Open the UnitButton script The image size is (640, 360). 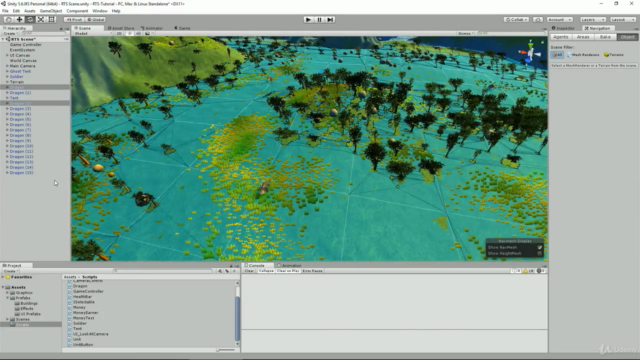tap(83, 344)
